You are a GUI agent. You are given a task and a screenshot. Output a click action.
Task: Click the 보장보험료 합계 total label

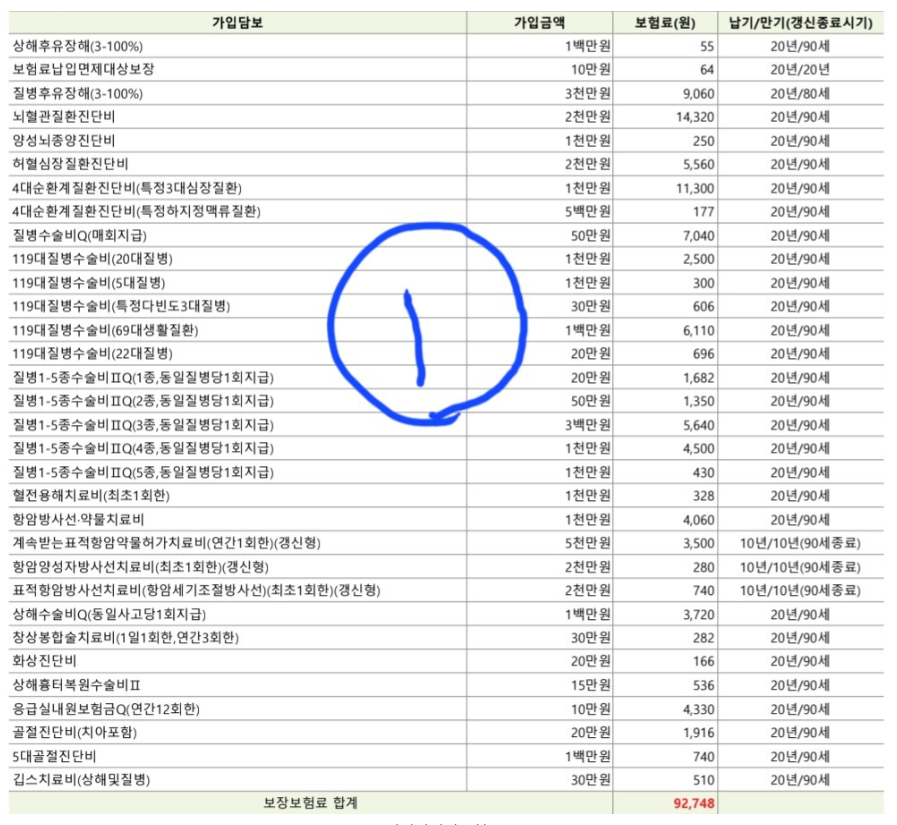pyautogui.click(x=310, y=803)
